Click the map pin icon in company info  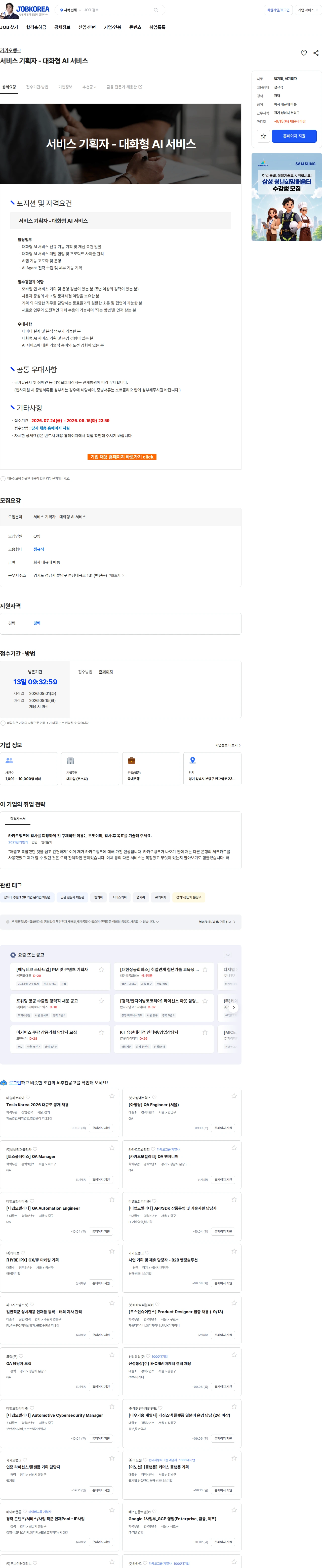coord(193,760)
